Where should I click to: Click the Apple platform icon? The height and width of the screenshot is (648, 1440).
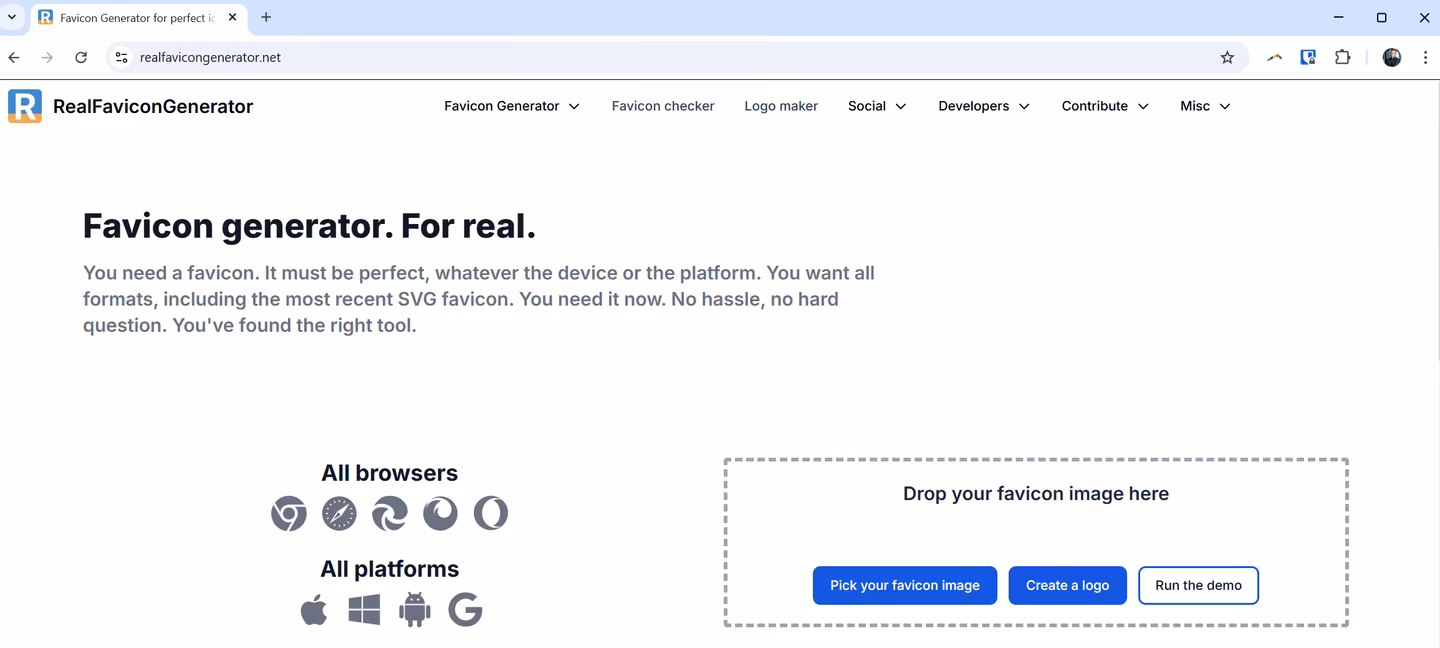pyautogui.click(x=313, y=609)
